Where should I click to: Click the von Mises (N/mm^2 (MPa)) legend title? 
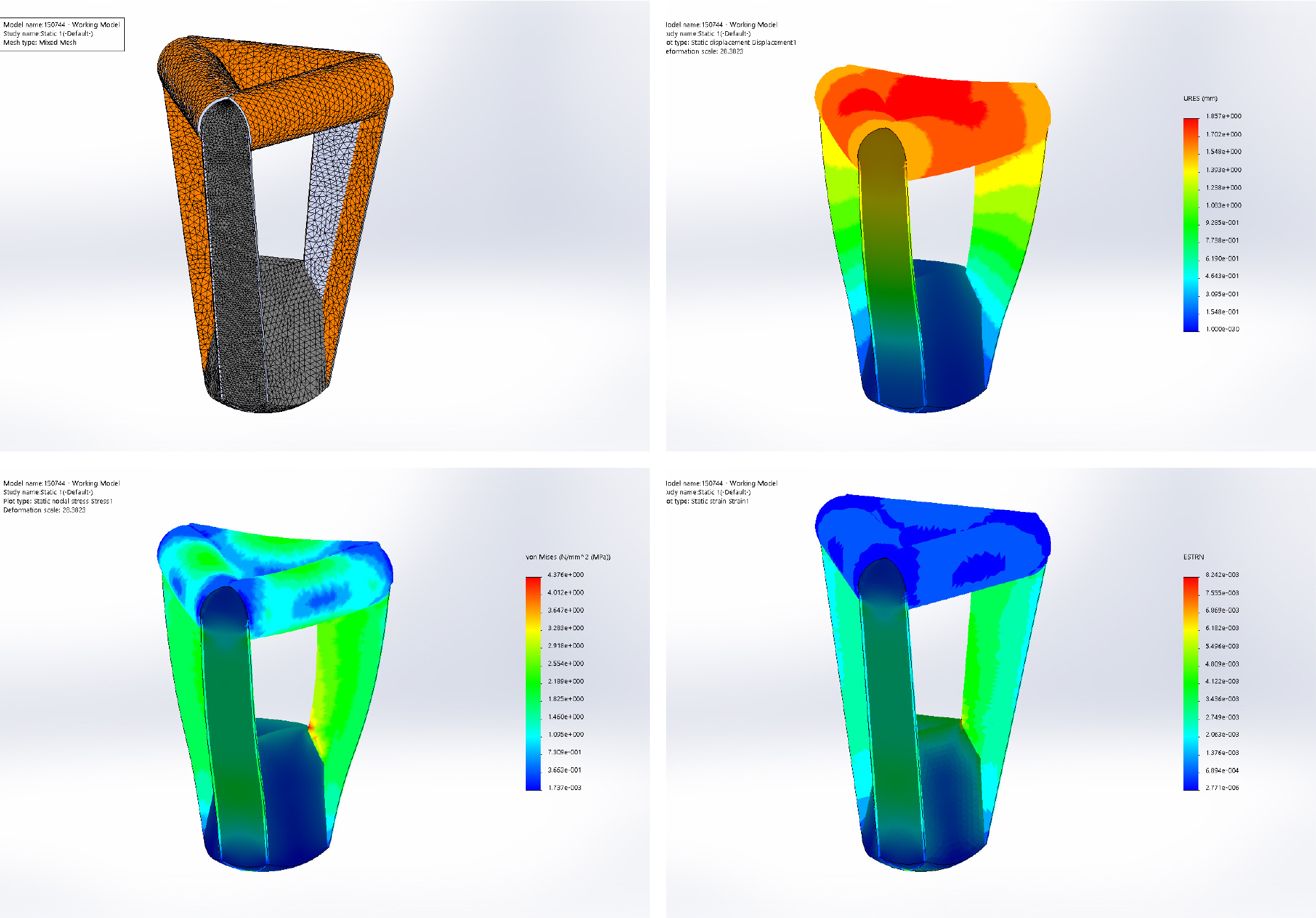567,557
